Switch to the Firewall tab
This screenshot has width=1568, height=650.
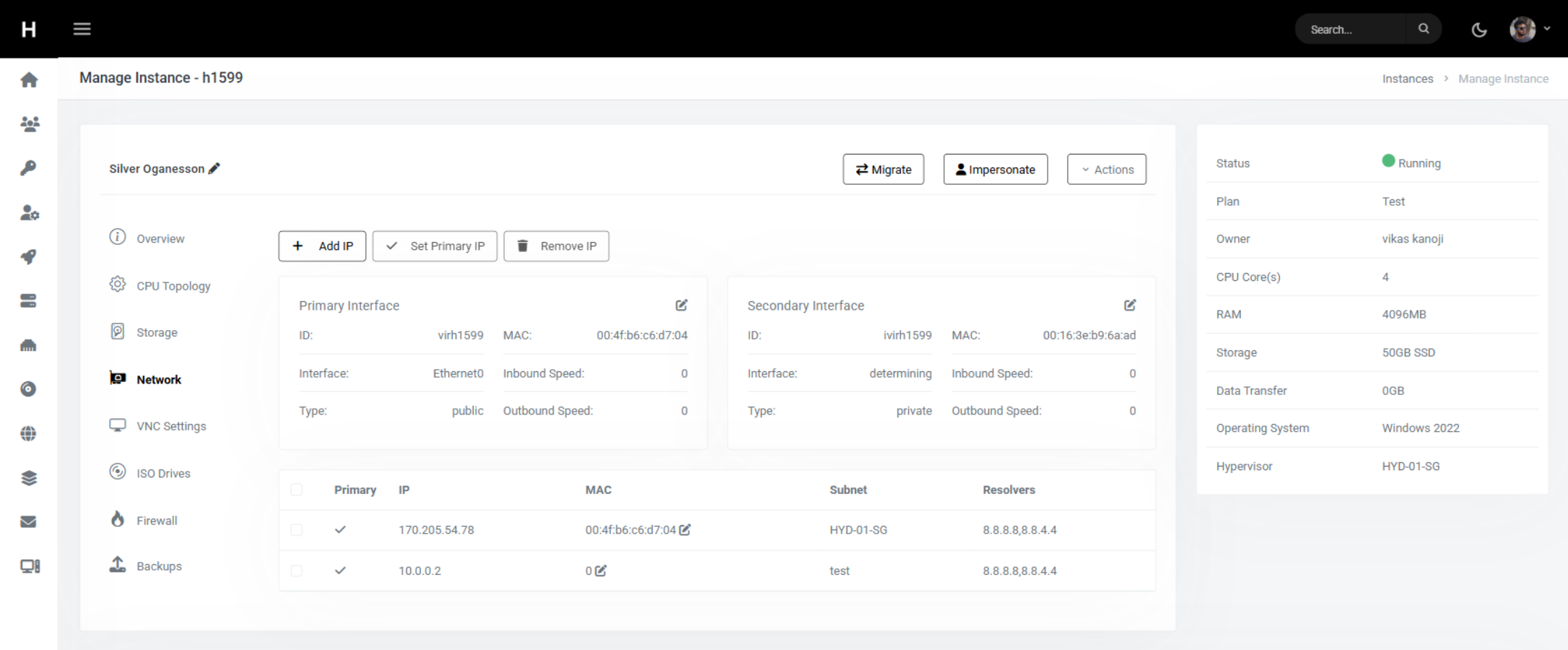(156, 521)
